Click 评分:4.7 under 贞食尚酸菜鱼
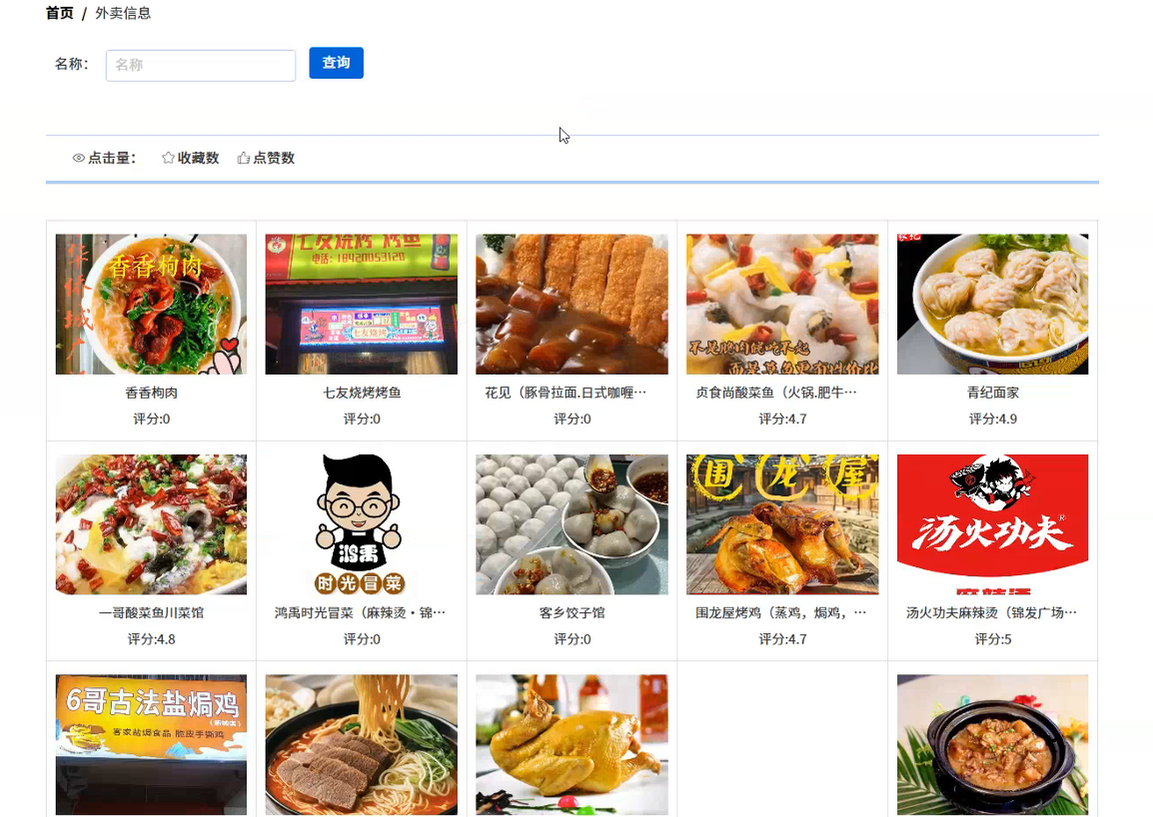The height and width of the screenshot is (817, 1153). (782, 419)
